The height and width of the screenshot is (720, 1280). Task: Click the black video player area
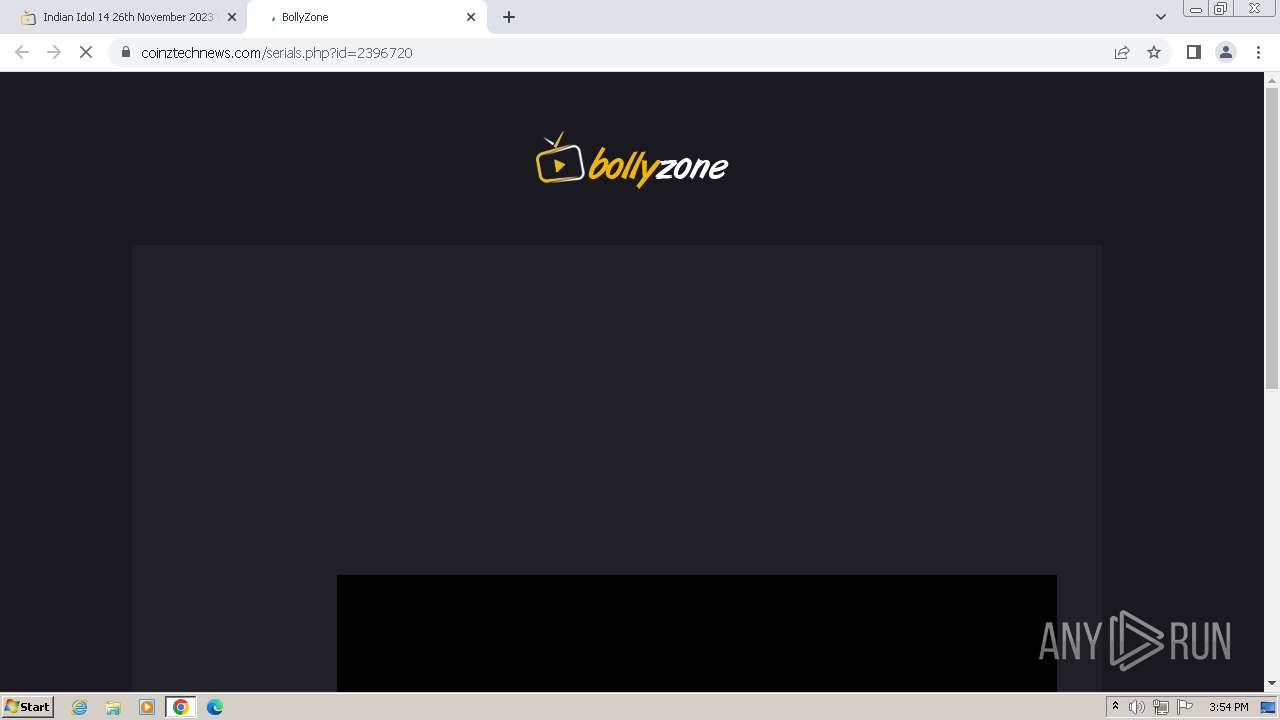coord(697,632)
